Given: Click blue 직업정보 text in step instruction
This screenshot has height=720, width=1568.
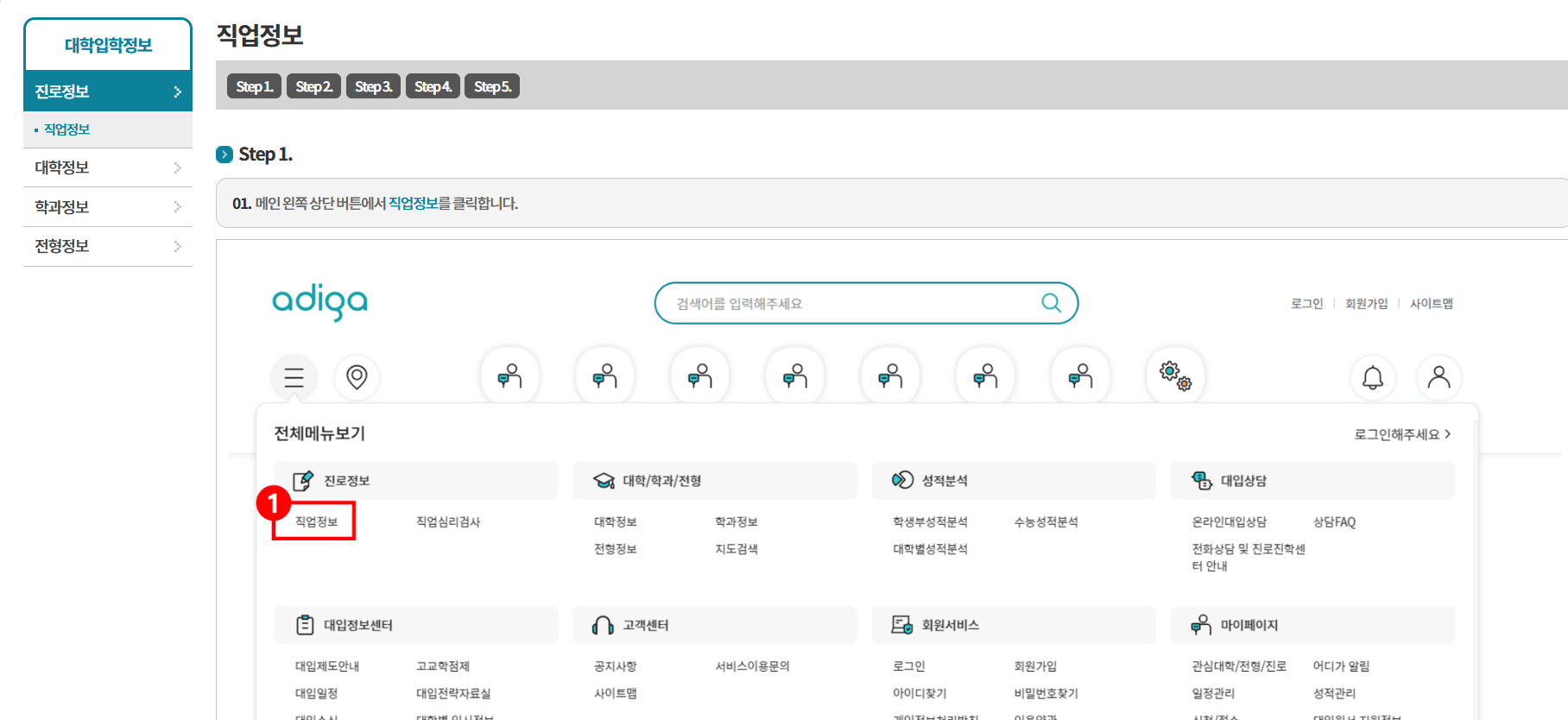Looking at the screenshot, I should (413, 204).
